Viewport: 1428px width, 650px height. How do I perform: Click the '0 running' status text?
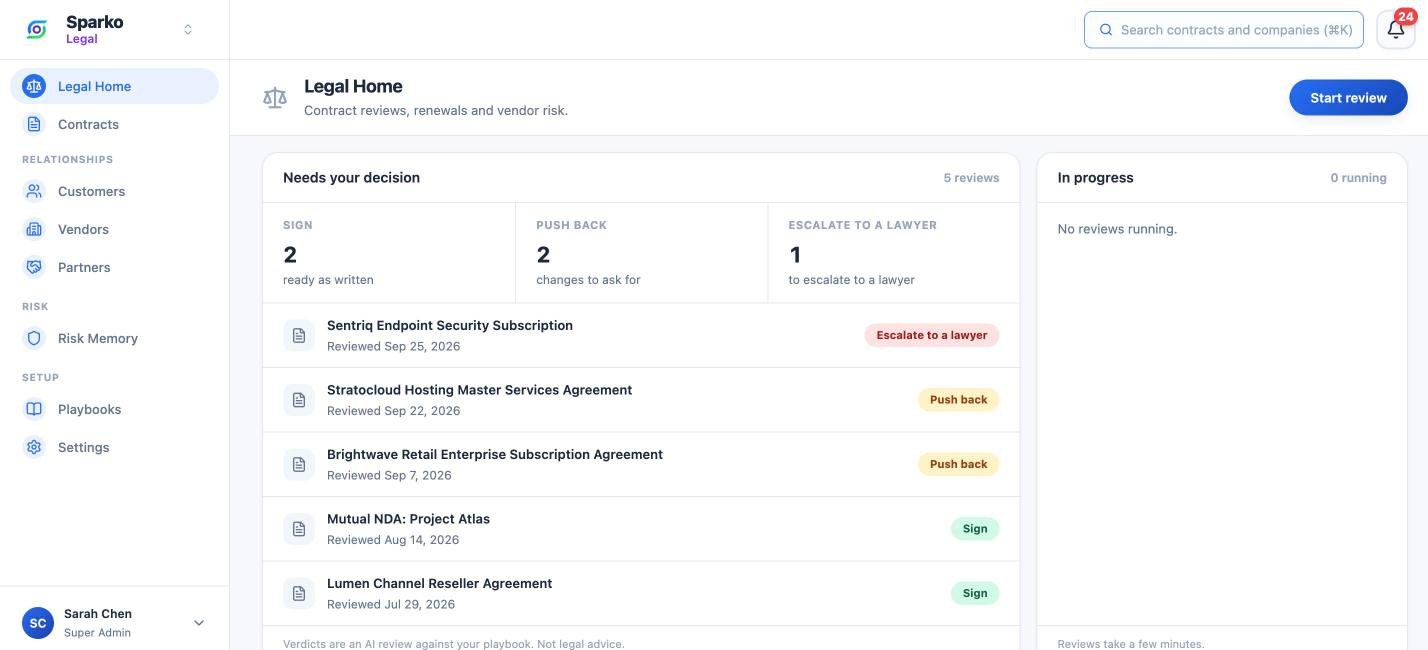coord(1358,178)
